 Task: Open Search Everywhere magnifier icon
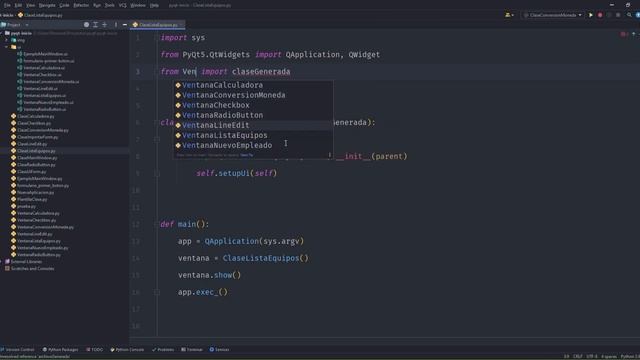[629, 15]
